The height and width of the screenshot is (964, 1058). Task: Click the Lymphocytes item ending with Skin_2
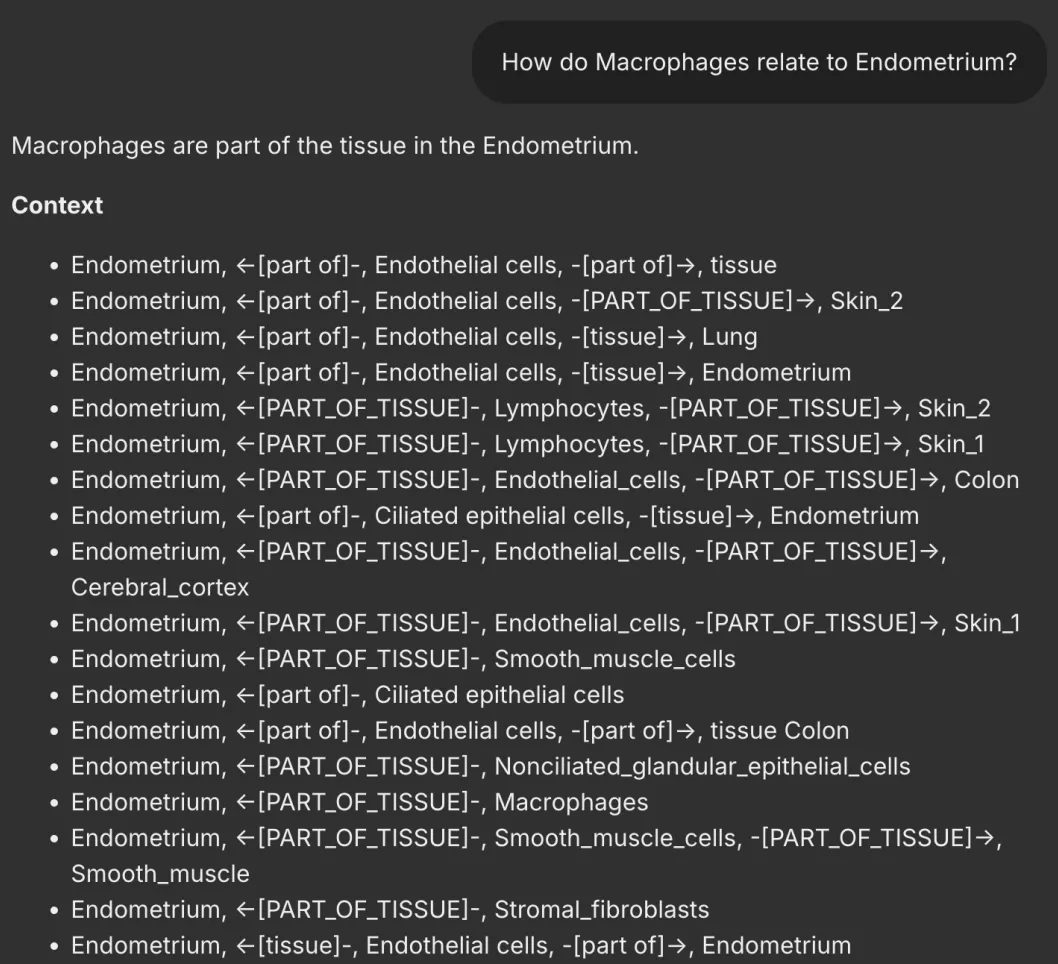coord(530,408)
